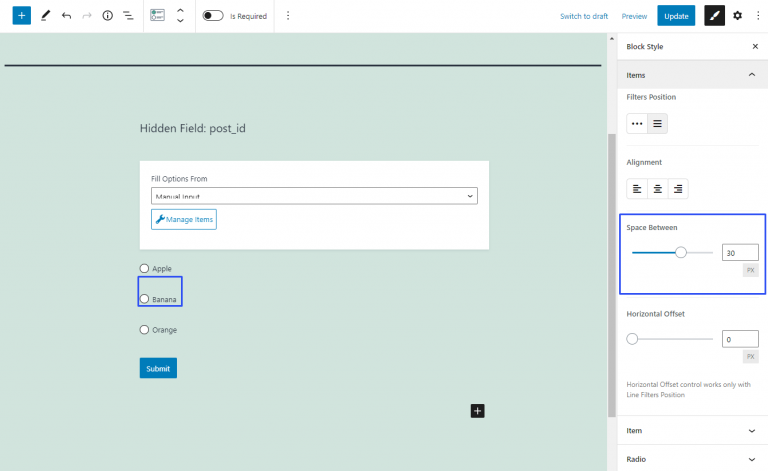The height and width of the screenshot is (471, 768).
Task: Open the Fill Options From dropdown
Action: click(314, 196)
